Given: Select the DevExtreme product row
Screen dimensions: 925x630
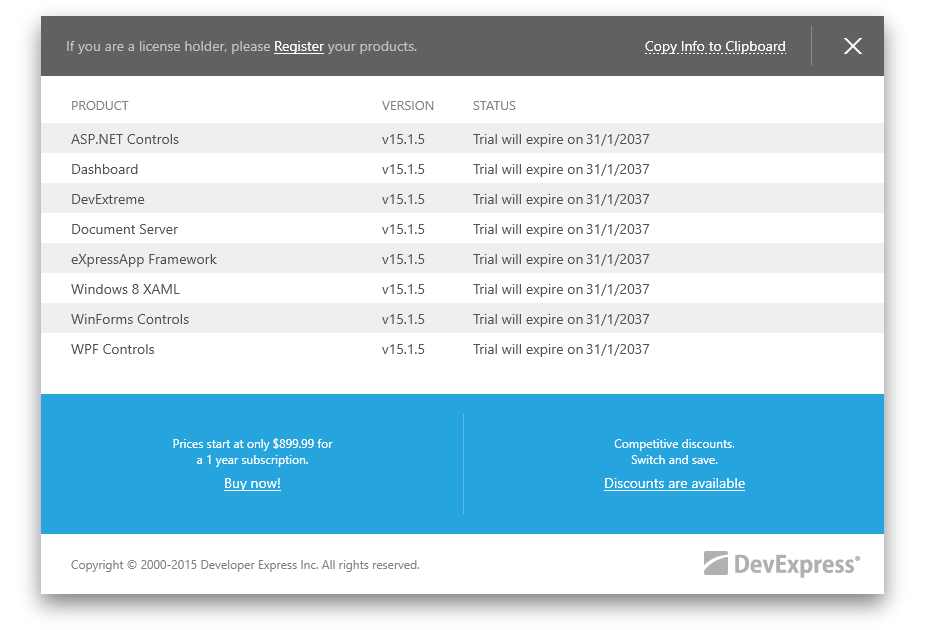Looking at the screenshot, I should coord(108,199).
